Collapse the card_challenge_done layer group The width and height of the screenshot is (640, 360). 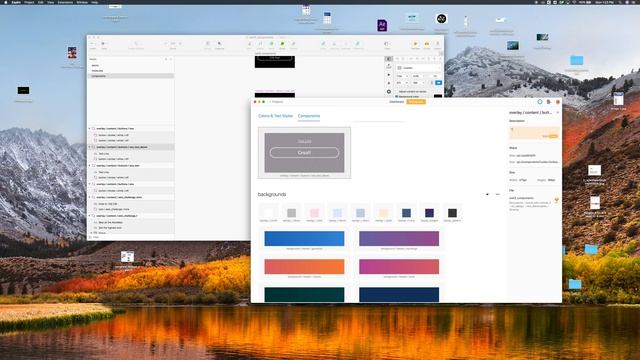click(x=90, y=197)
